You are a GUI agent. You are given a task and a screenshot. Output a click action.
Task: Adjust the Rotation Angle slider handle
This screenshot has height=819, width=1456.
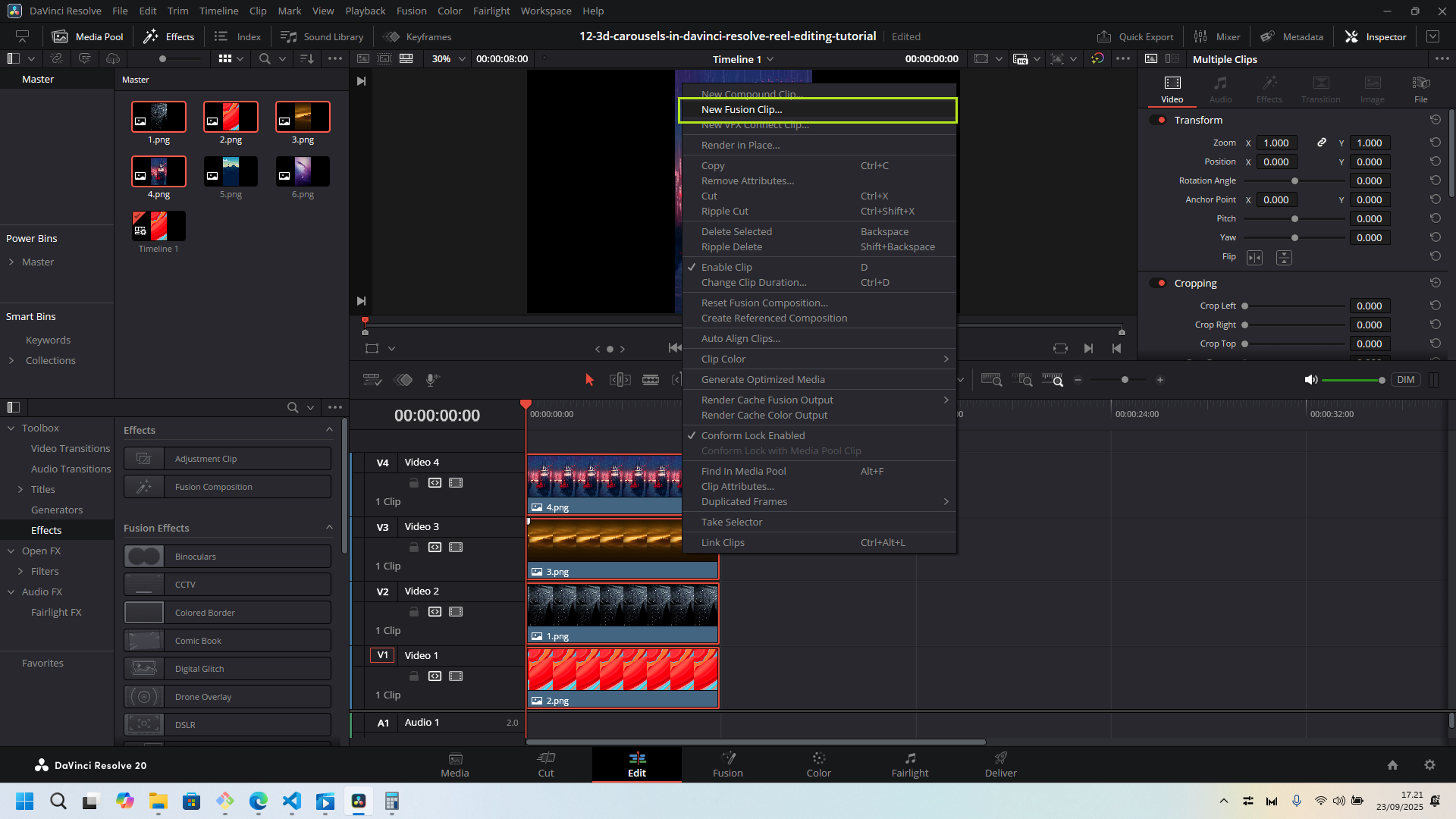[1294, 181]
